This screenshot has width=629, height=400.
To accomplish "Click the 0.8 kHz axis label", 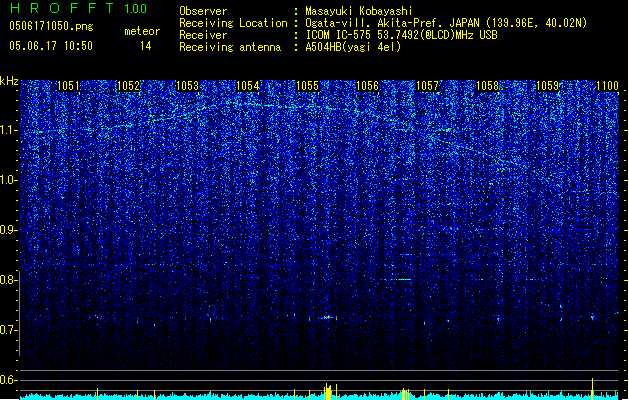I will click(x=9, y=280).
